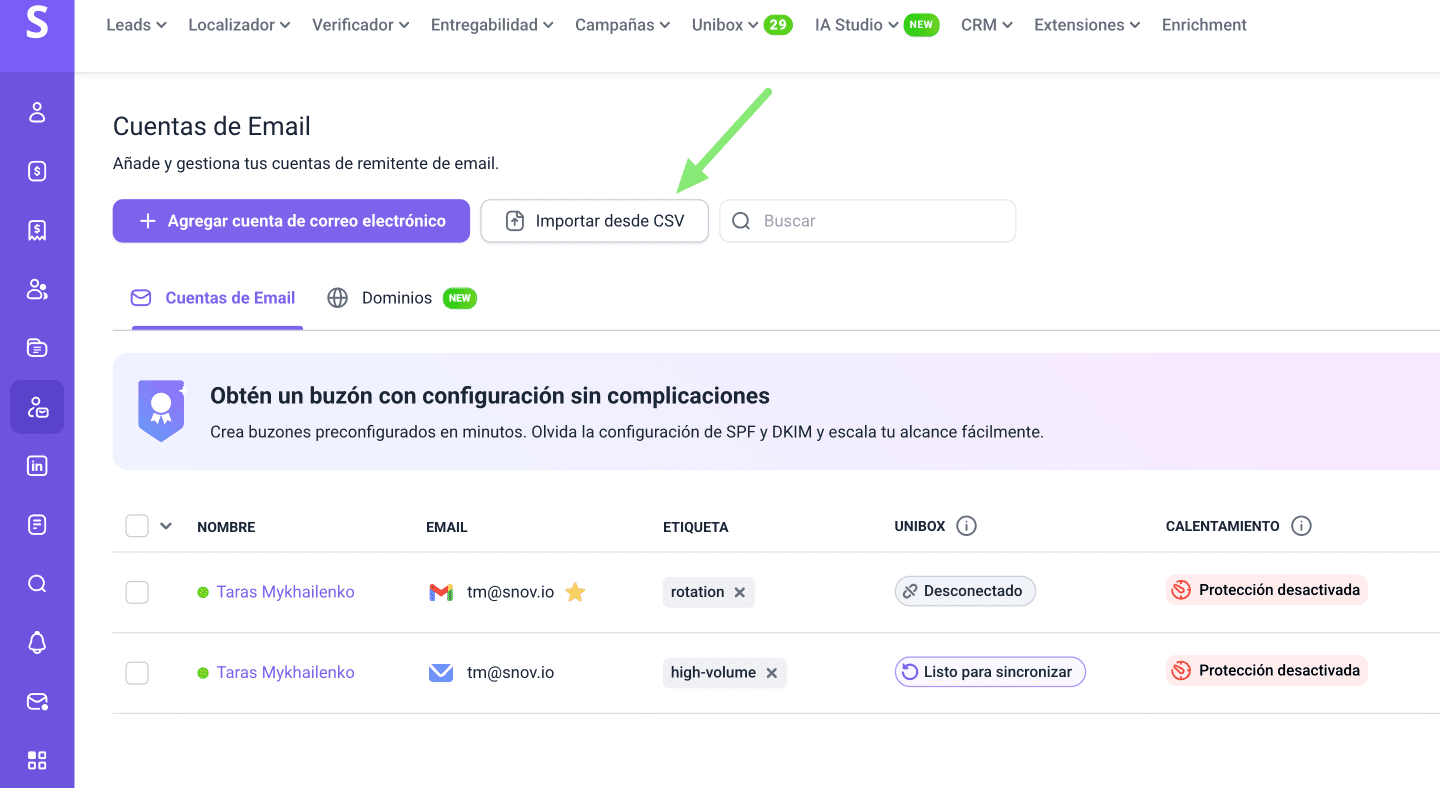Expand the Leads dropdown menu
The image size is (1440, 788).
coord(136,25)
